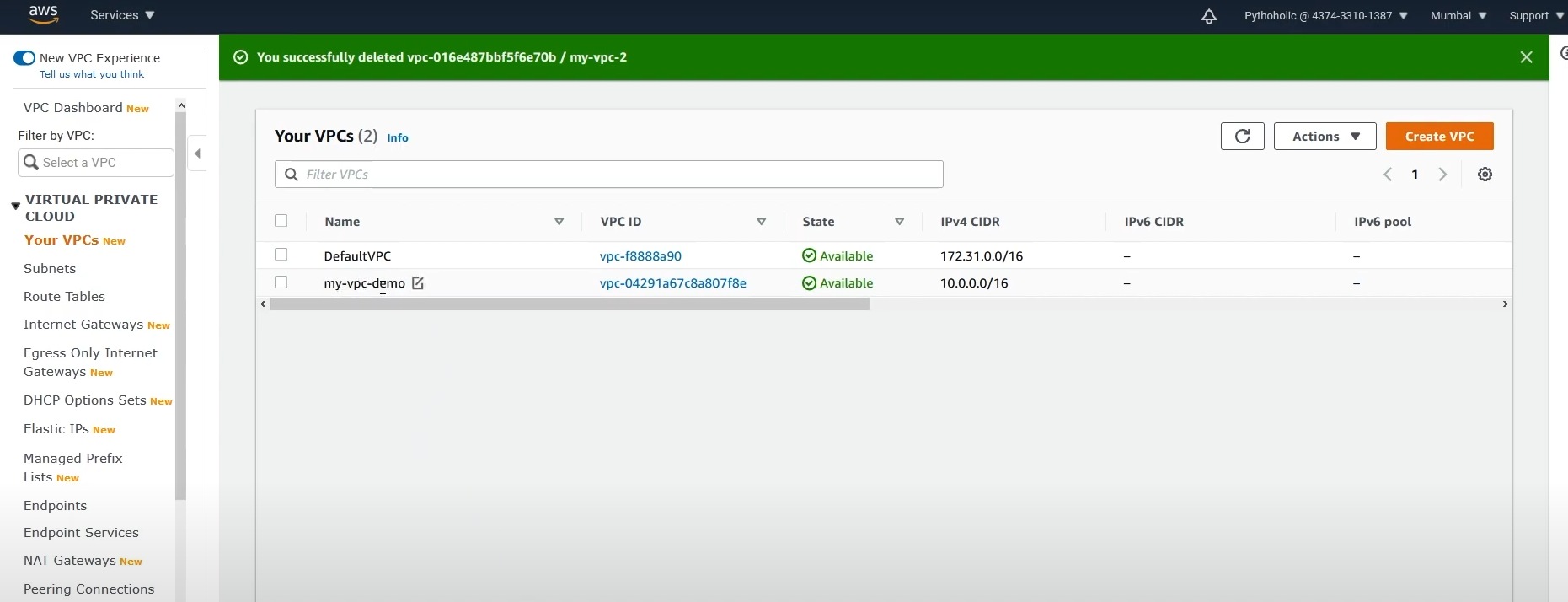Open VPC Dashboard in sidebar
Screen dimensions: 1568x602
coord(73,108)
